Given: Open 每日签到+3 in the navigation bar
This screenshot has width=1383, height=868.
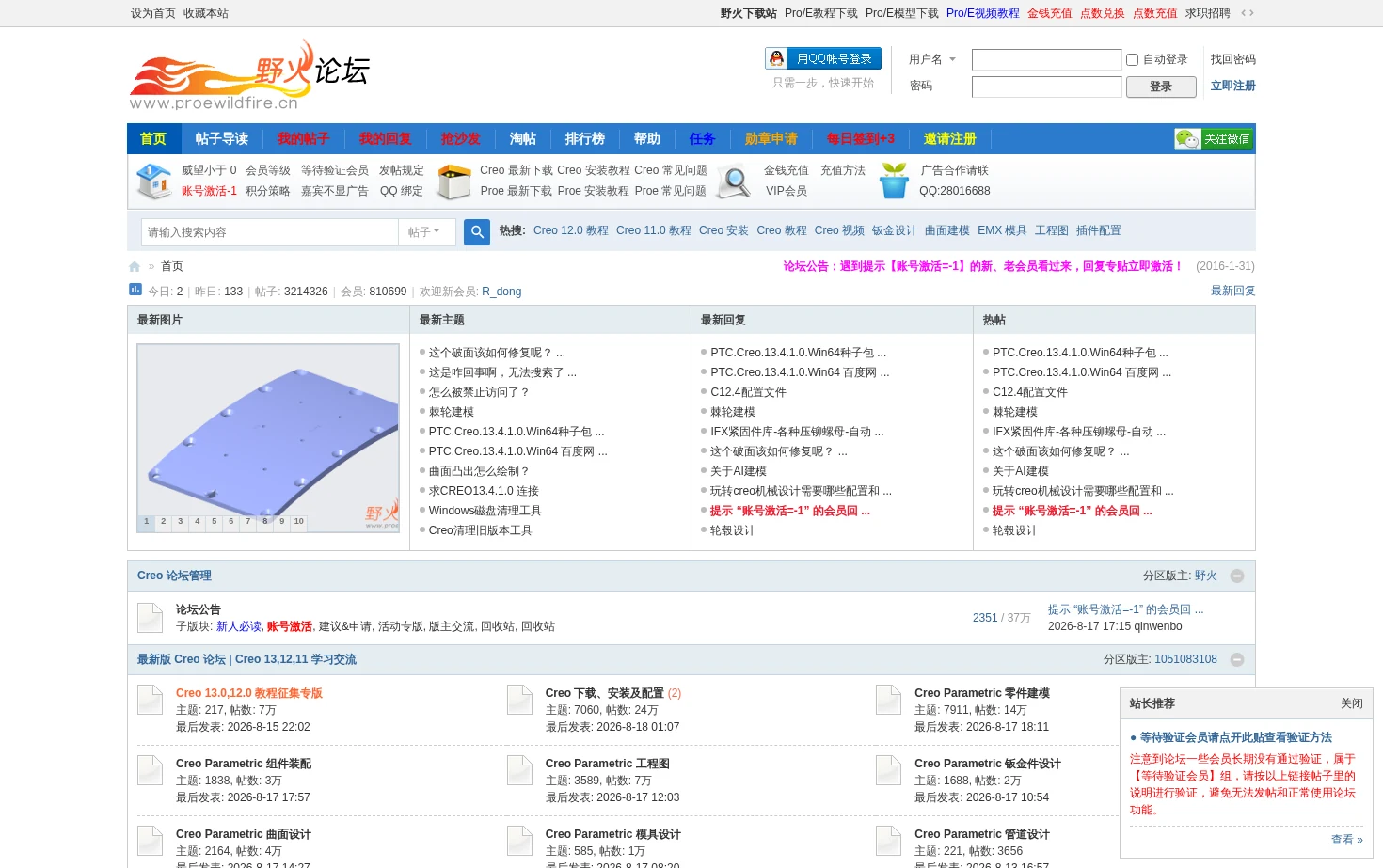Looking at the screenshot, I should point(861,138).
